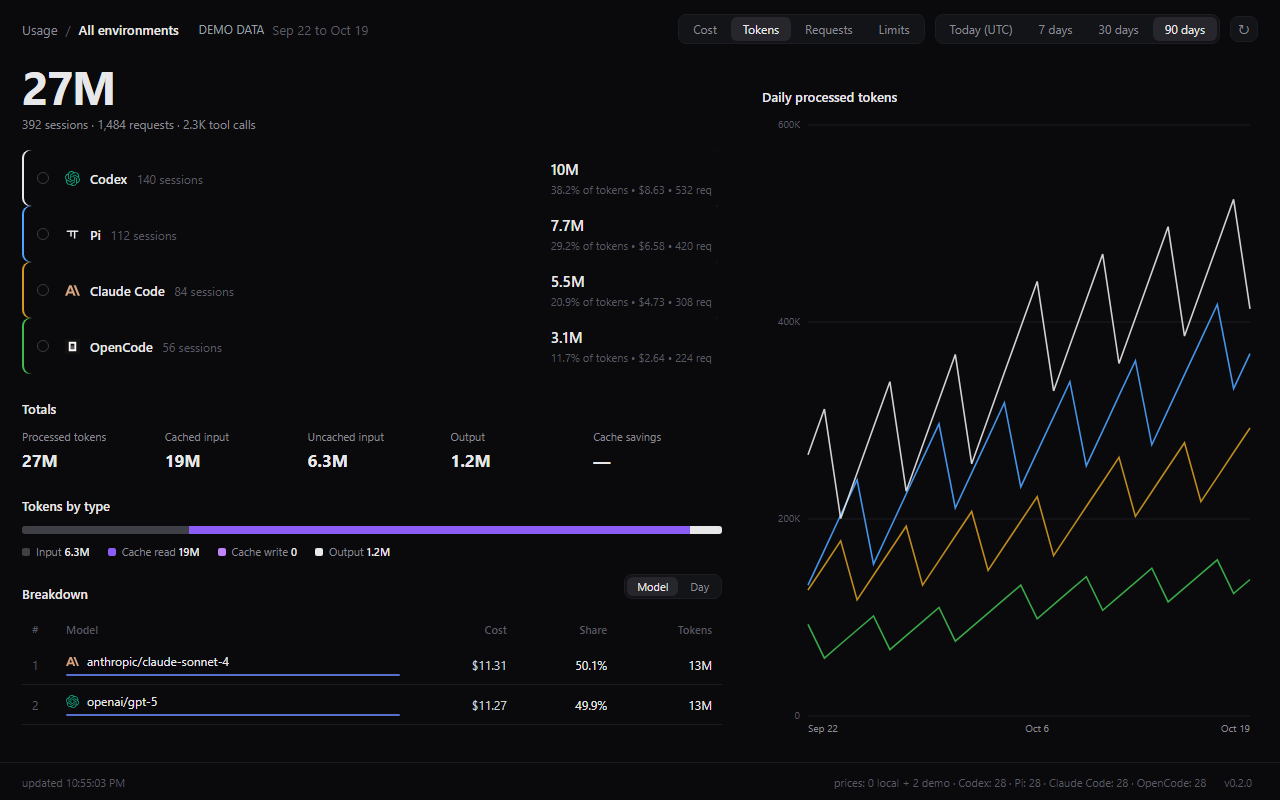Viewport: 1280px width, 800px height.
Task: Select the 7 days range
Action: tap(1055, 30)
